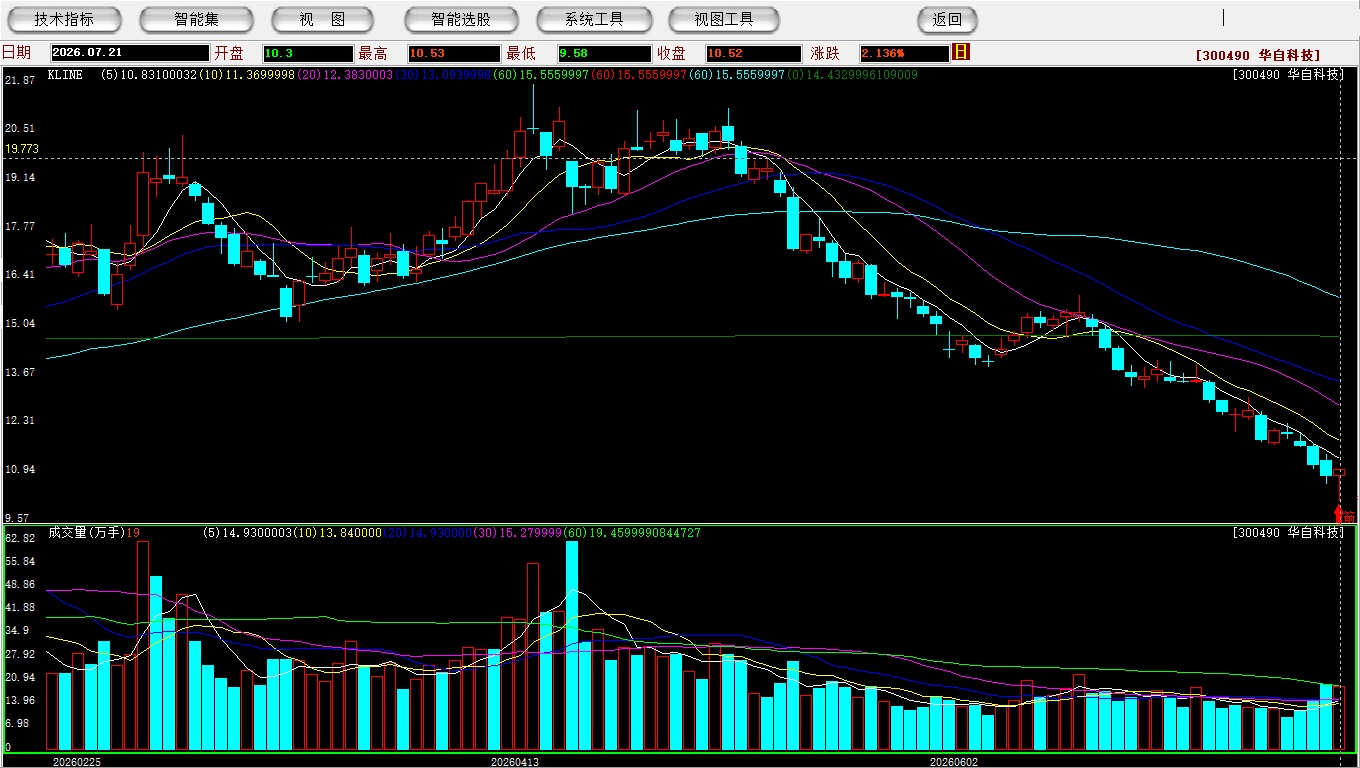Open the 视图工具 button

click(x=725, y=19)
